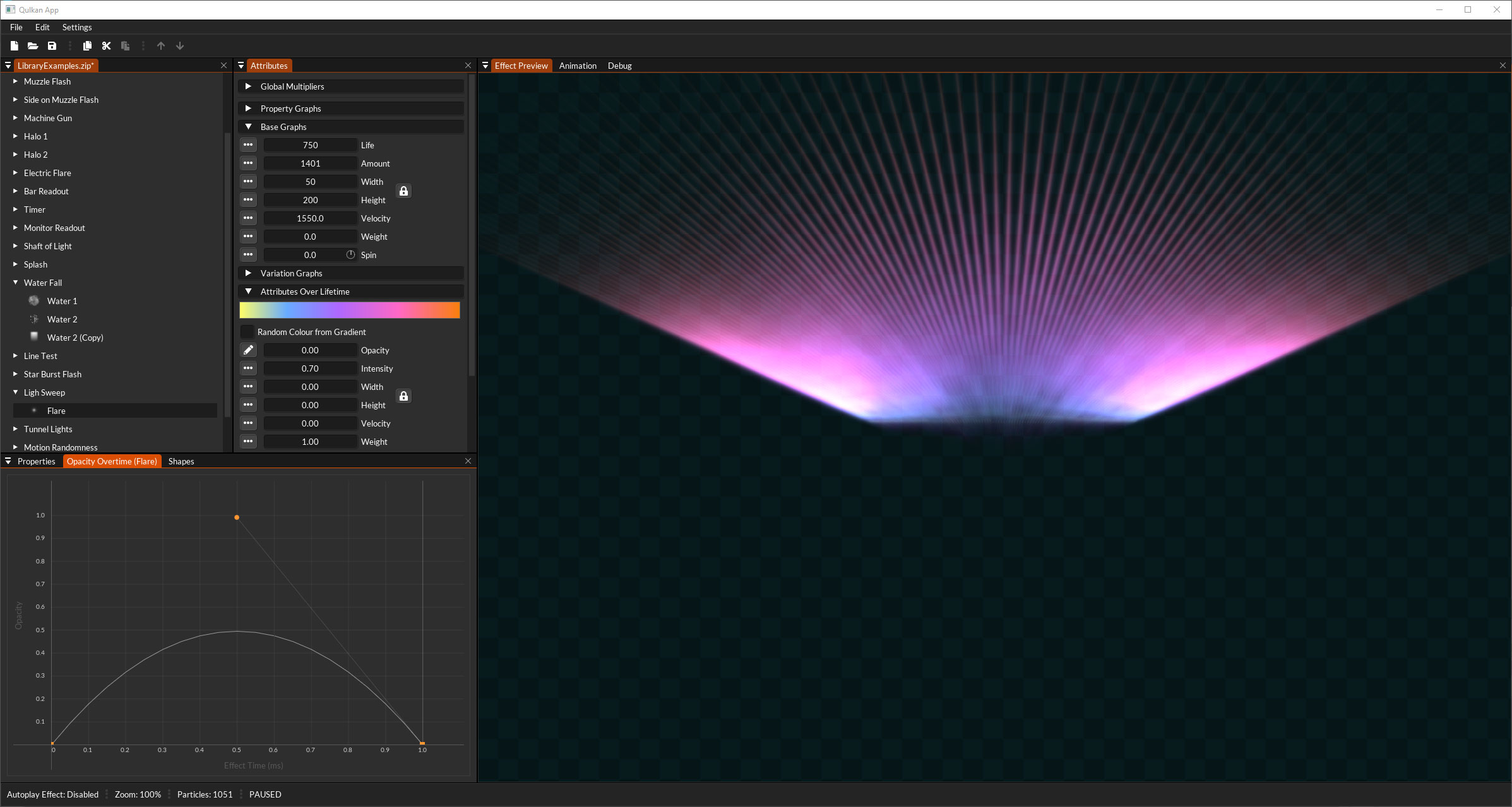Toggle the Width/Height lock in Attributes Over Lifetime
The image size is (1512, 807).
click(404, 396)
